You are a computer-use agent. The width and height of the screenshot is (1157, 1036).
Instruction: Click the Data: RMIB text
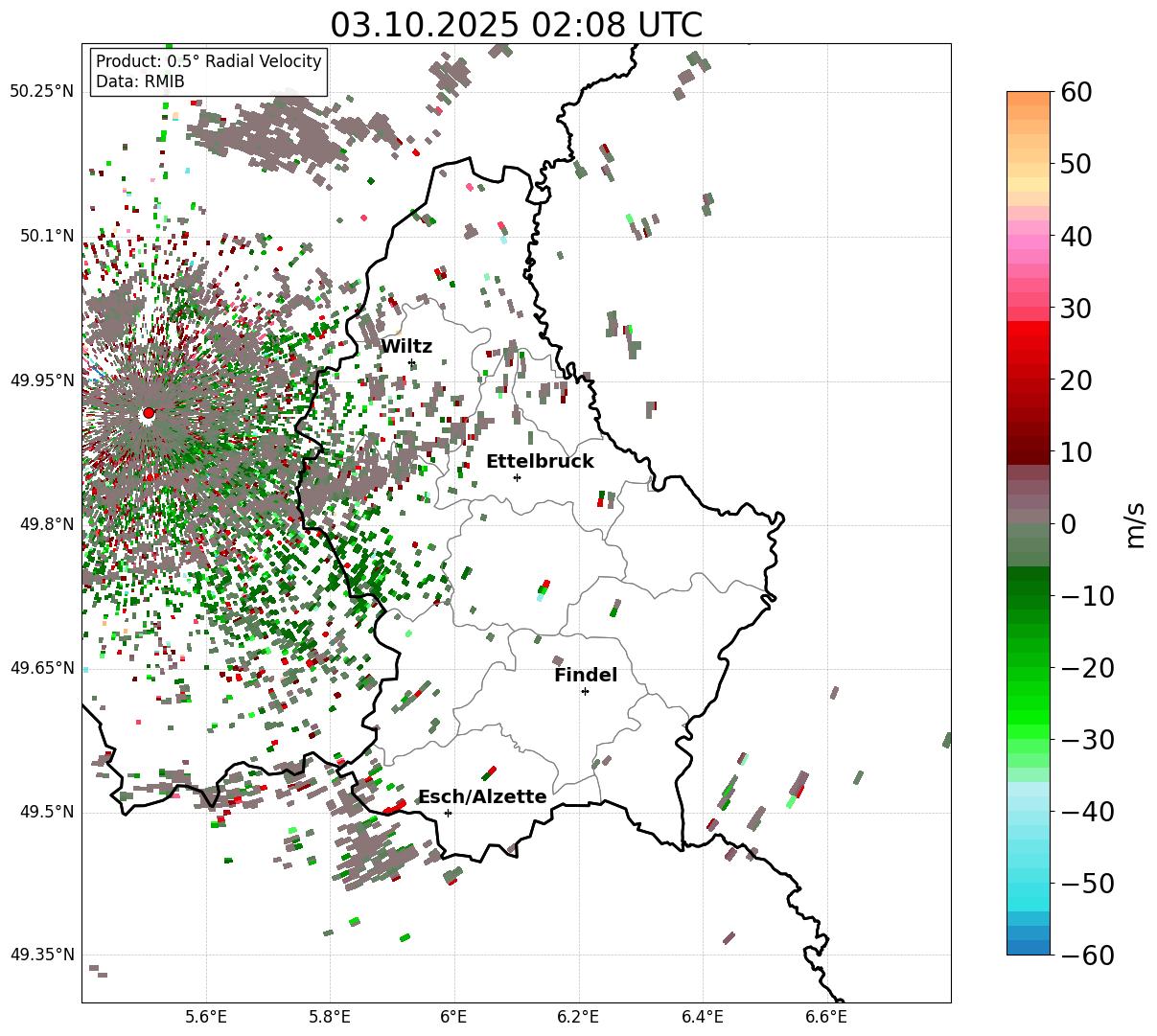140,81
